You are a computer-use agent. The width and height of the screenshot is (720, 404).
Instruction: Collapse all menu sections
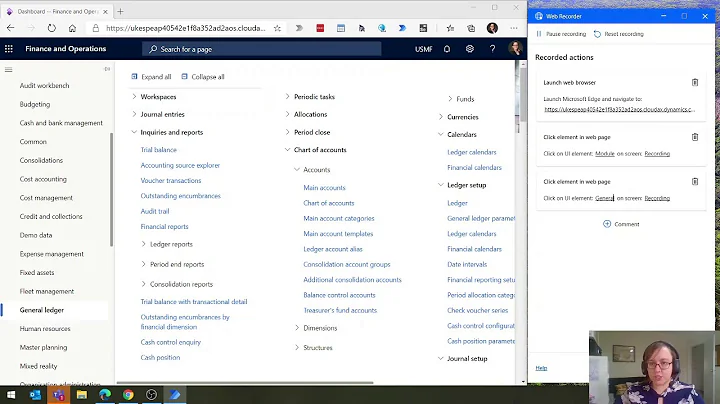202,77
